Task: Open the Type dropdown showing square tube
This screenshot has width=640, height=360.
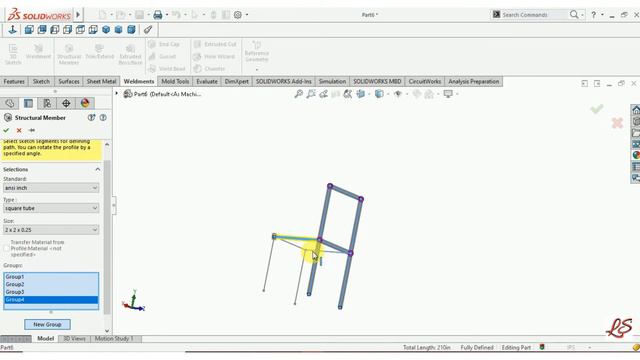Action: coord(51,208)
